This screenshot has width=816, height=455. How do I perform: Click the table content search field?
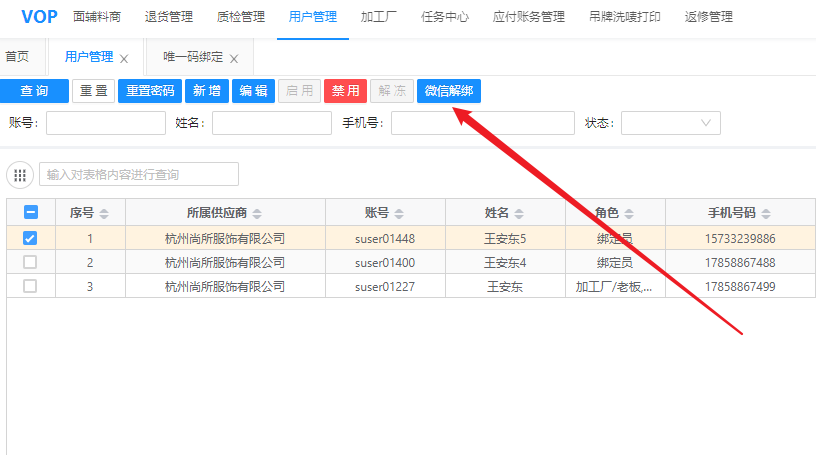coord(138,175)
